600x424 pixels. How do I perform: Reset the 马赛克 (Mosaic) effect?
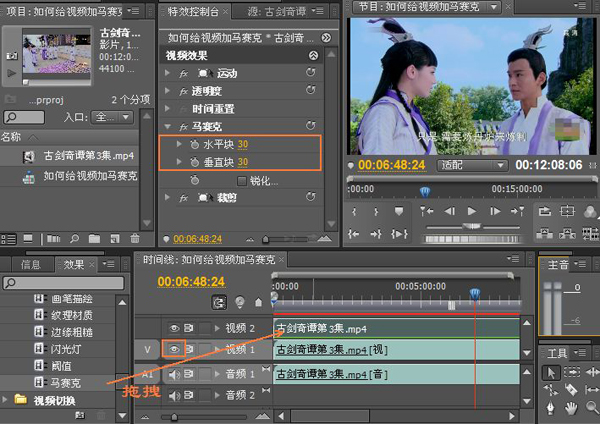pyautogui.click(x=311, y=125)
